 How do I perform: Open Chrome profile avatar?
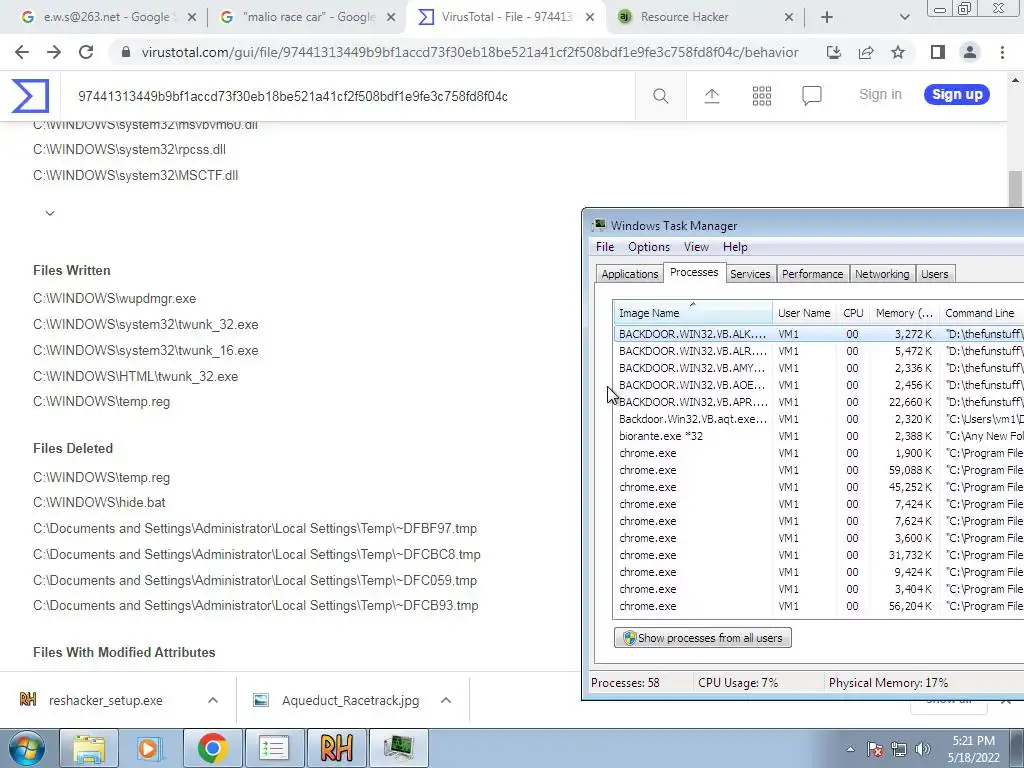(x=970, y=52)
